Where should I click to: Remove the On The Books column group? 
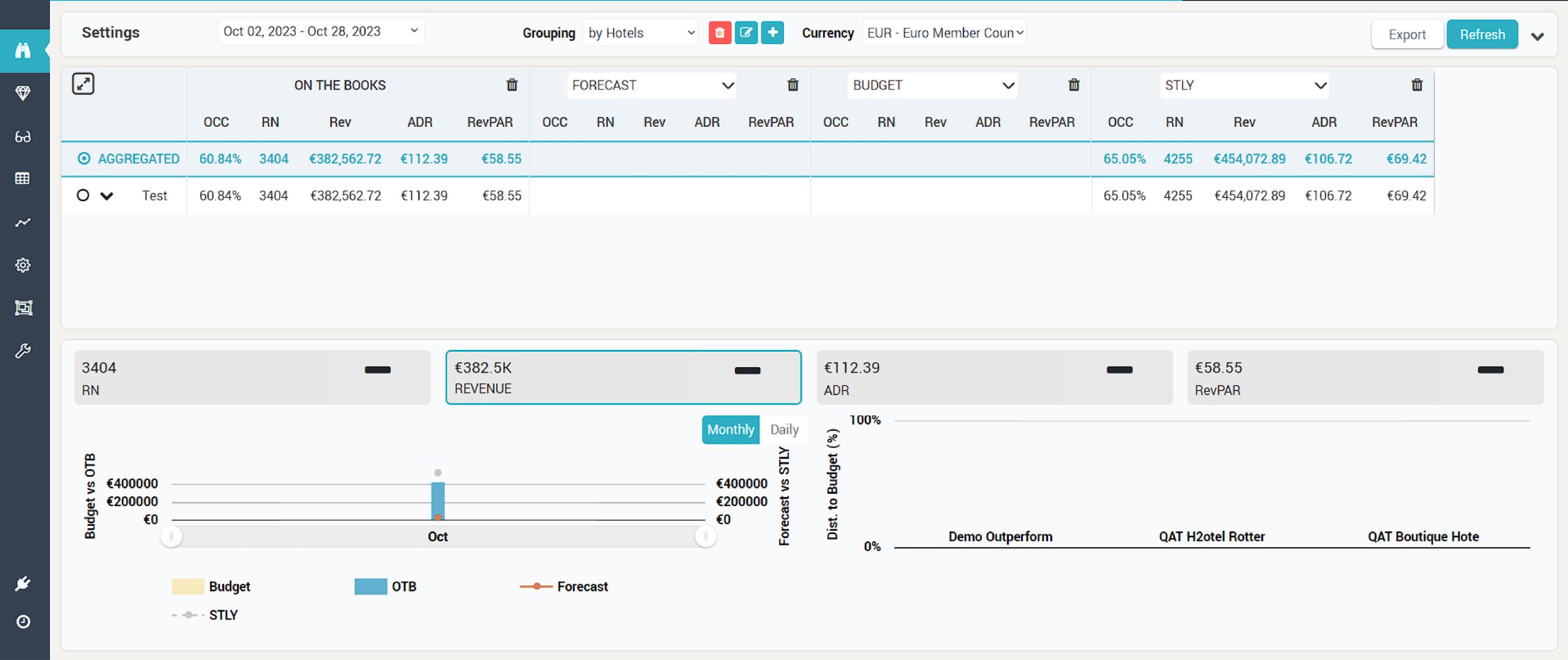(x=512, y=85)
